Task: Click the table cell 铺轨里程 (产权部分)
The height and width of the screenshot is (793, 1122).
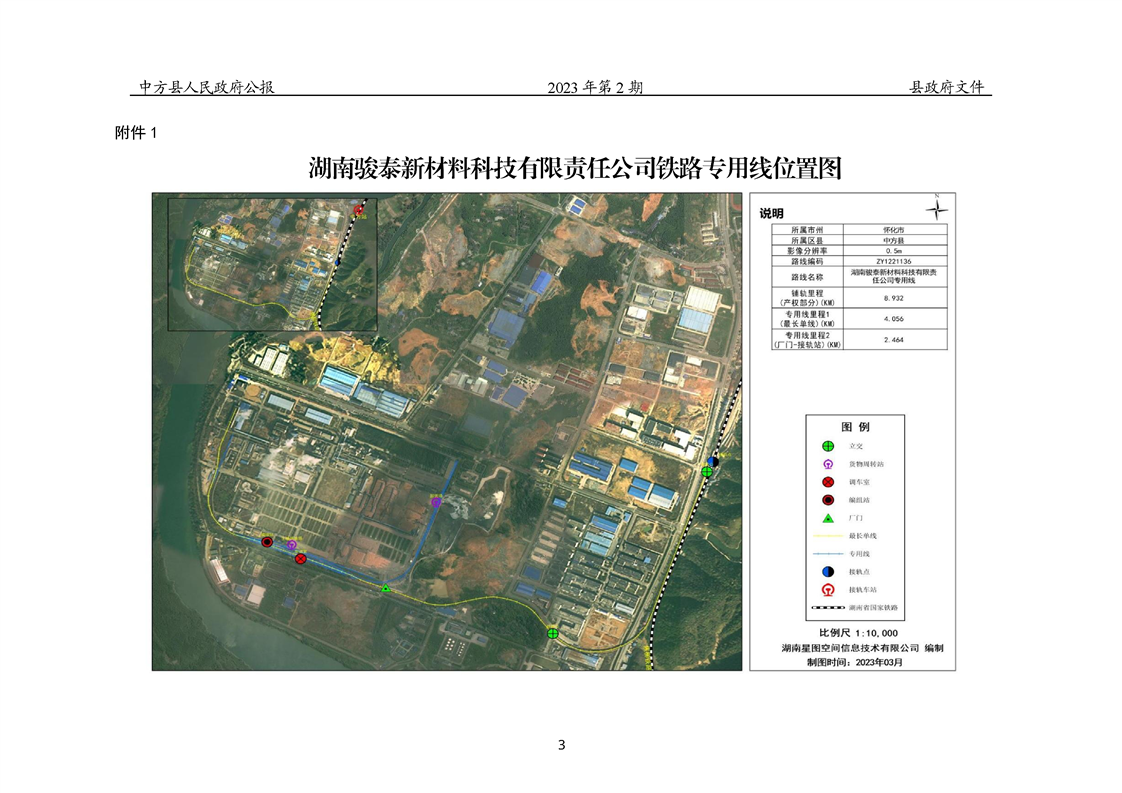Action: [x=807, y=298]
